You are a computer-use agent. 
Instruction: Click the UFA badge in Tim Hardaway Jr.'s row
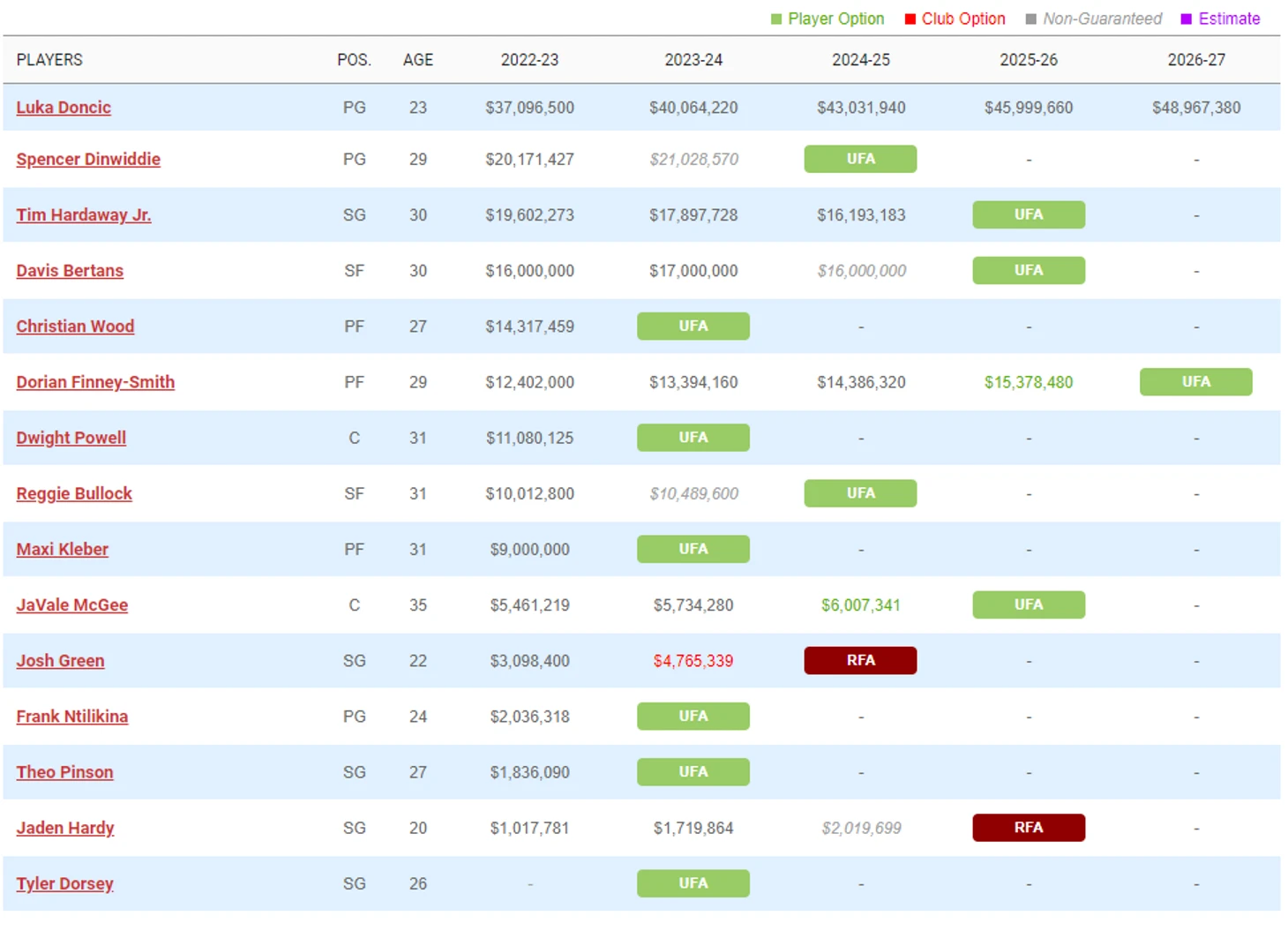coord(1029,214)
